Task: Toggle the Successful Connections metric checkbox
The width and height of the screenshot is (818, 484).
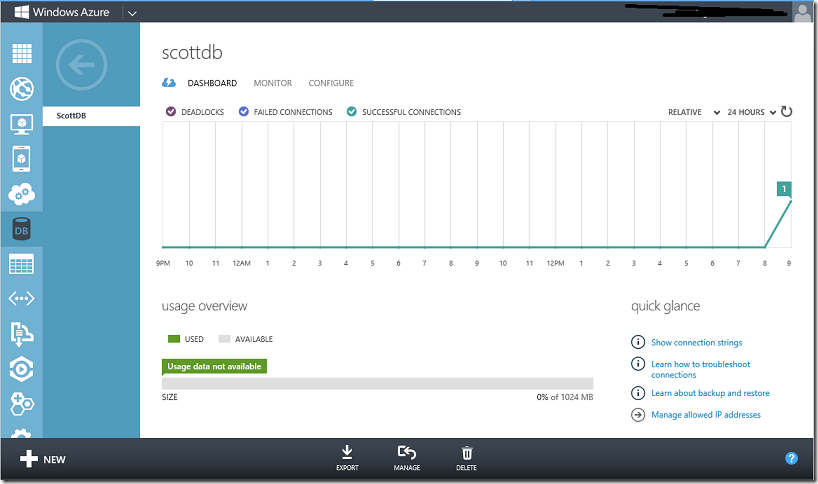Action: point(352,112)
